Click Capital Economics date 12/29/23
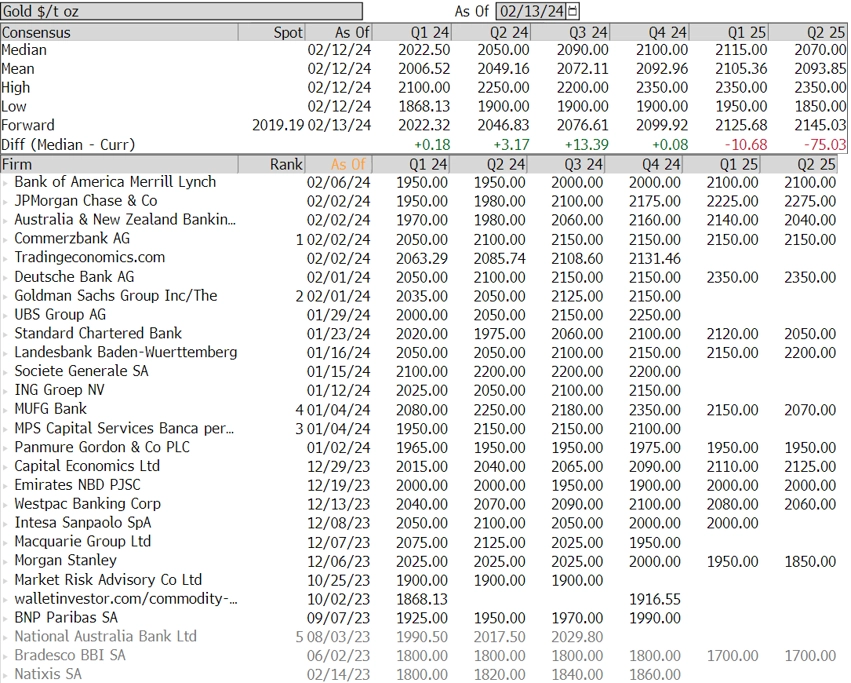This screenshot has width=851, height=683. 338,466
